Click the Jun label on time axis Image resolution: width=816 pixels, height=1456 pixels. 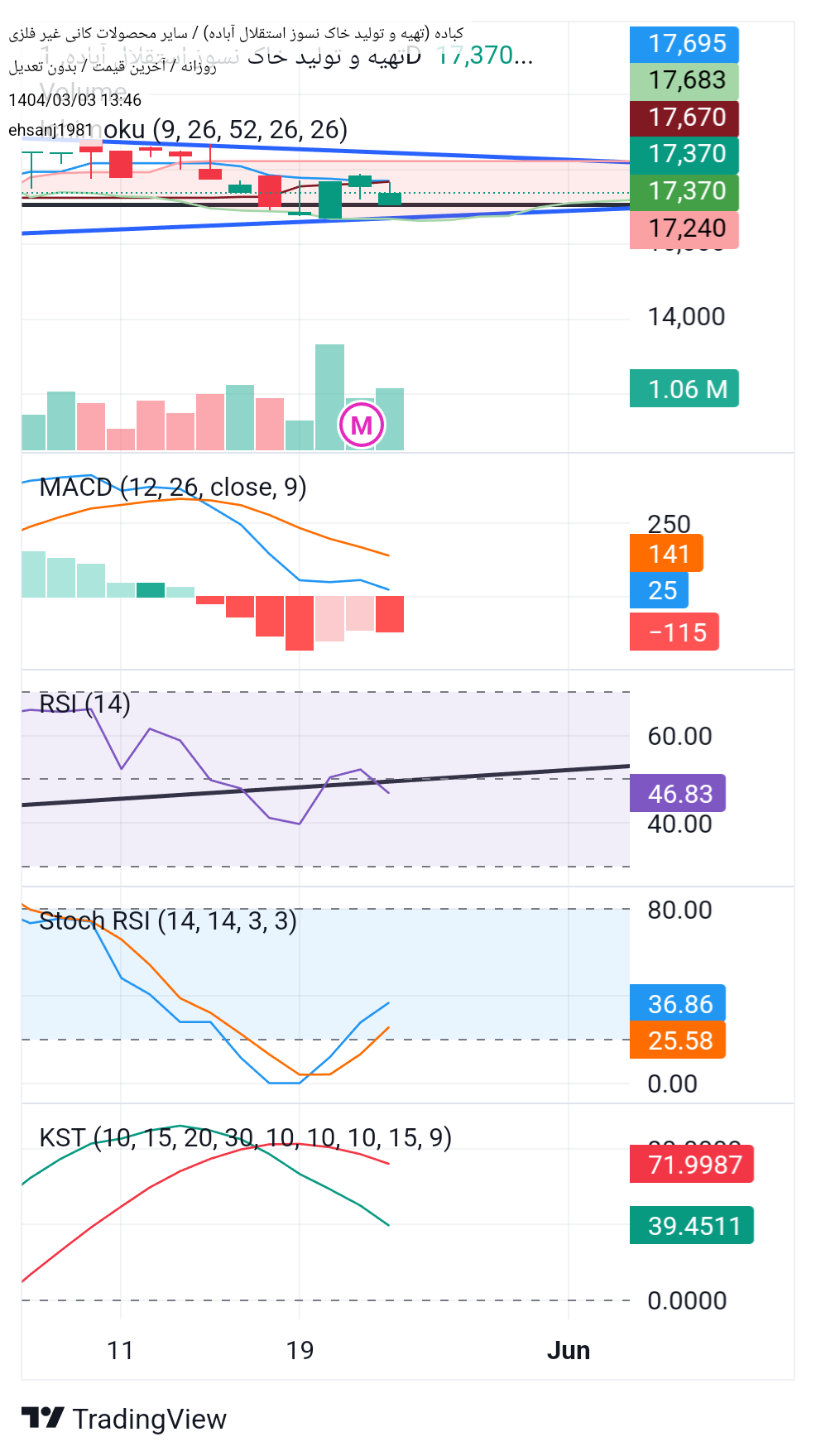click(x=569, y=1350)
